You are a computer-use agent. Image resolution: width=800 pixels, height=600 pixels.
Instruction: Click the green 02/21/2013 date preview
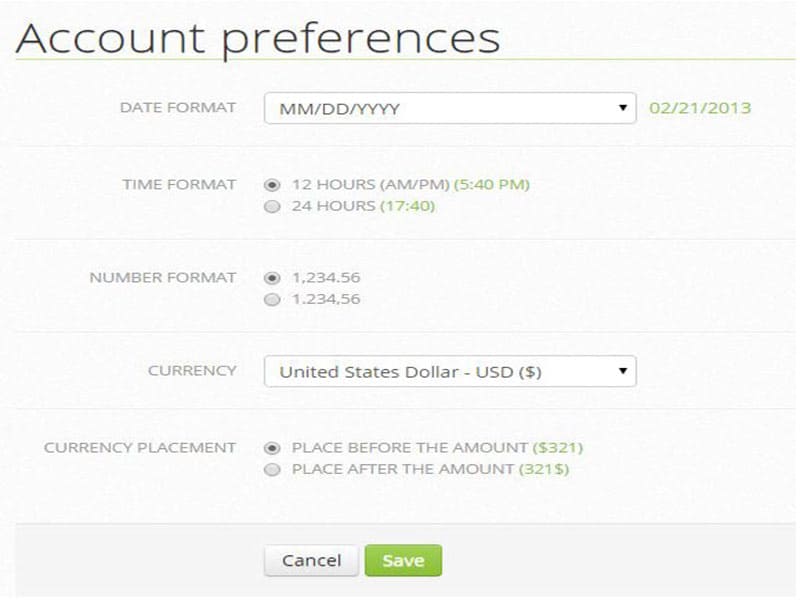(700, 108)
